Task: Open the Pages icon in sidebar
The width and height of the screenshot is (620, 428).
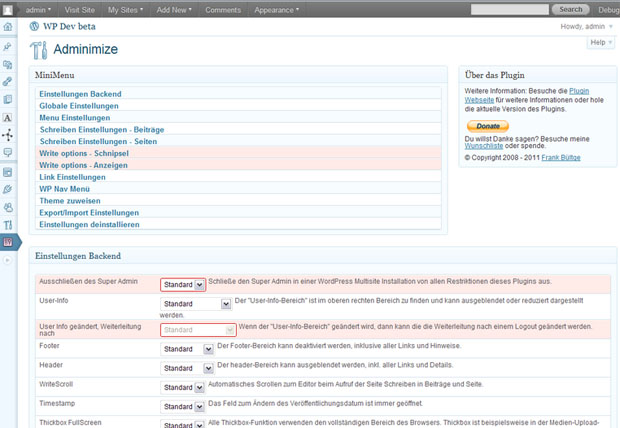Action: (8, 99)
